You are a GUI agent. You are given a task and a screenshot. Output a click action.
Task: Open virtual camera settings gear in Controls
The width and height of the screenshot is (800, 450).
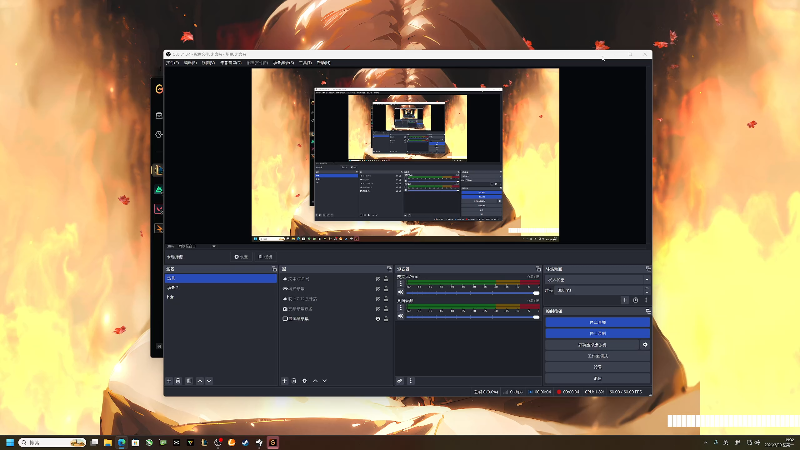[x=644, y=344]
